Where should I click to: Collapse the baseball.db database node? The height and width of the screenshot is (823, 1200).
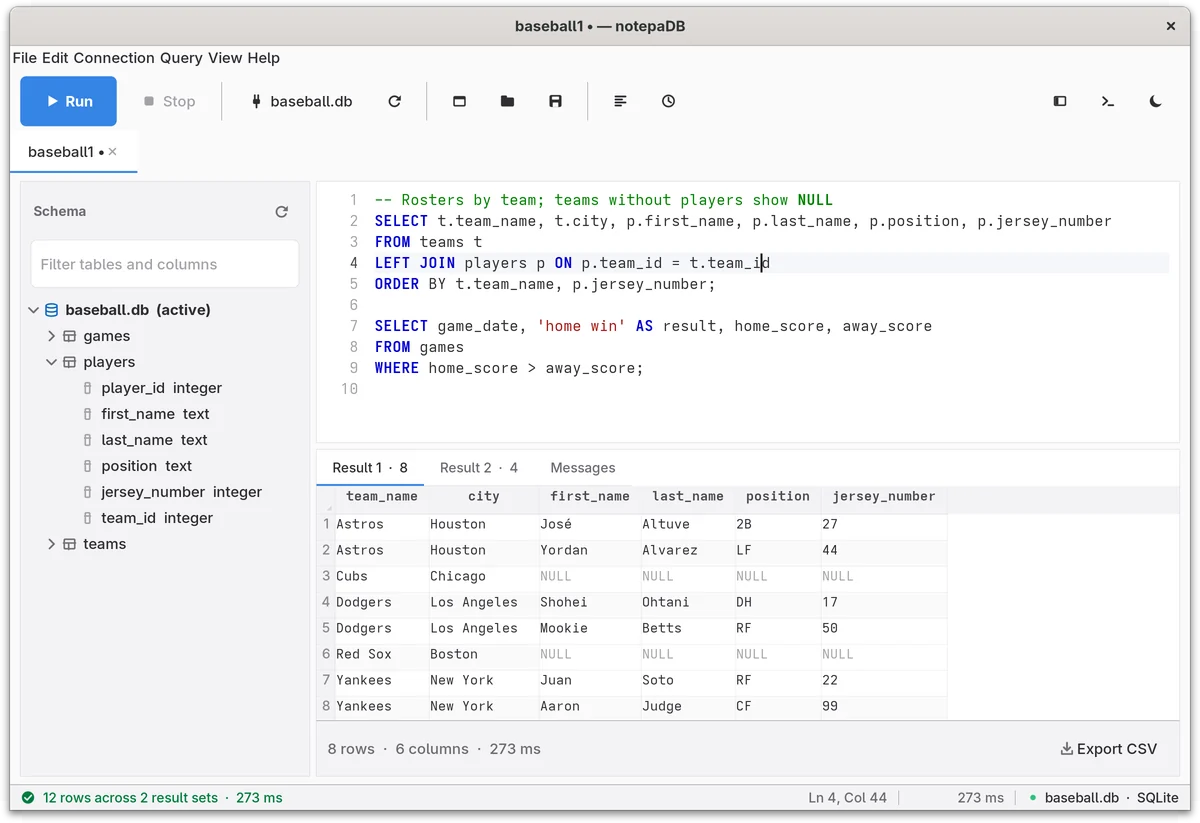(34, 310)
